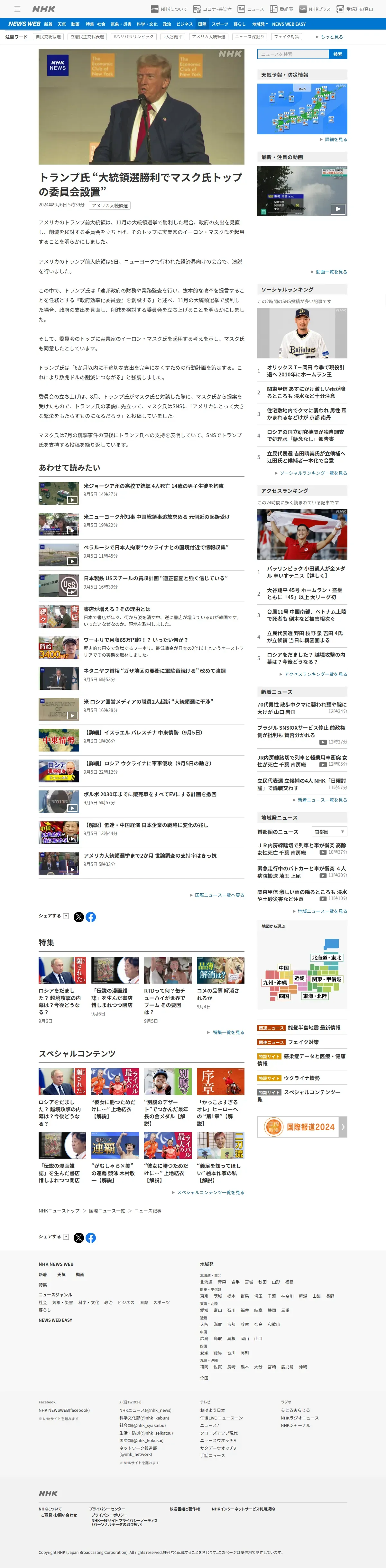Viewport: 386px width, 1568px height.
Task: Open the share help question mark near 特集
Action: point(66,915)
